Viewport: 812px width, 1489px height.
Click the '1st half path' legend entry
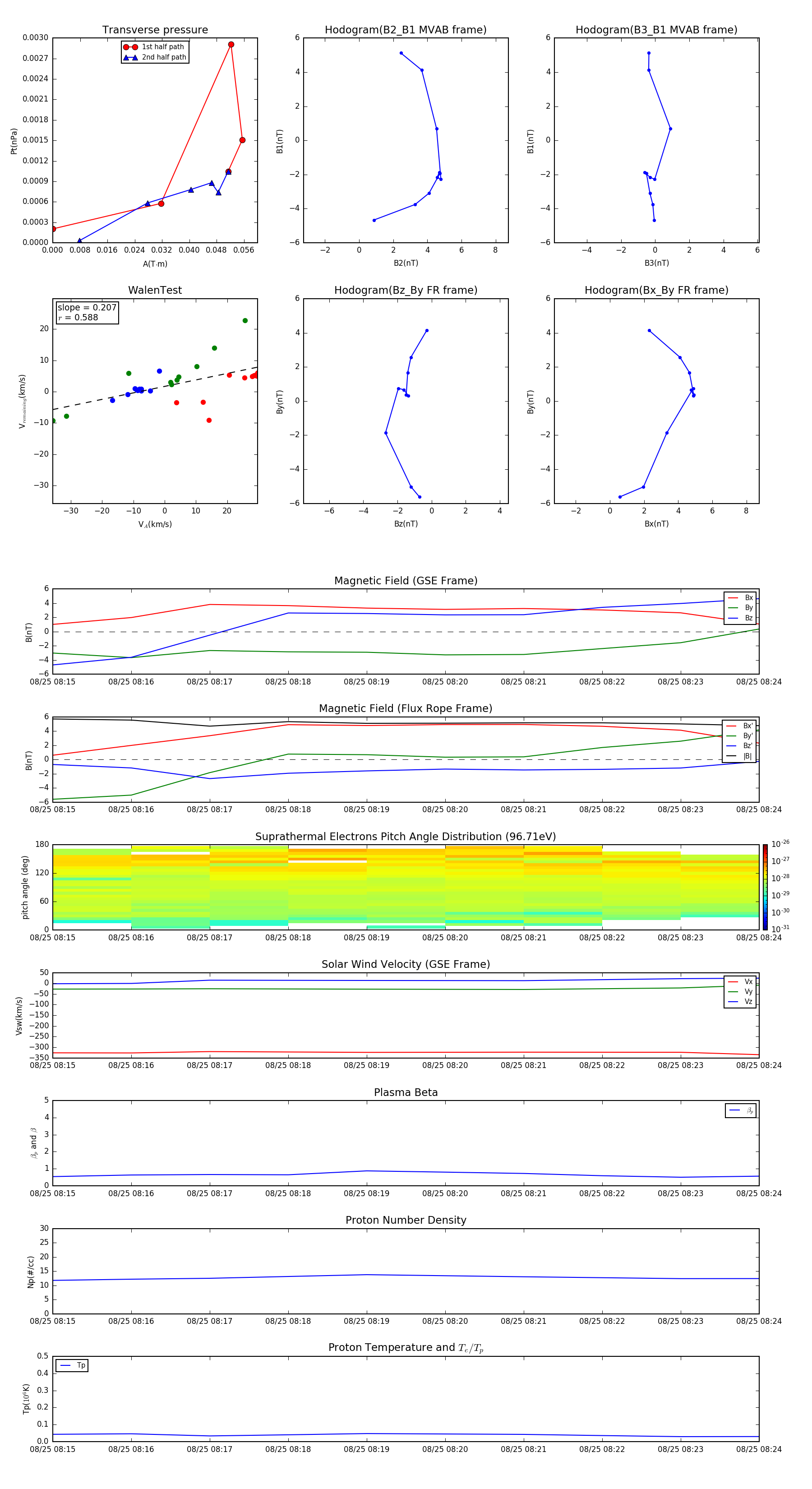click(x=154, y=47)
